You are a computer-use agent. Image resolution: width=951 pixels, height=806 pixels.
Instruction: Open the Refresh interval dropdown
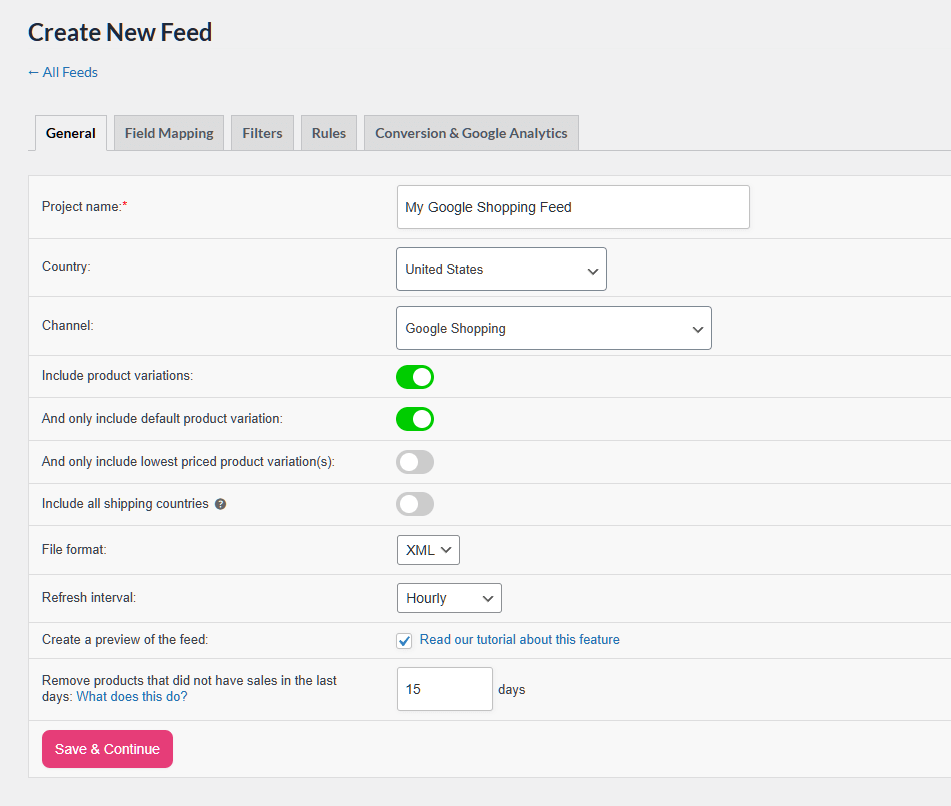(x=449, y=598)
